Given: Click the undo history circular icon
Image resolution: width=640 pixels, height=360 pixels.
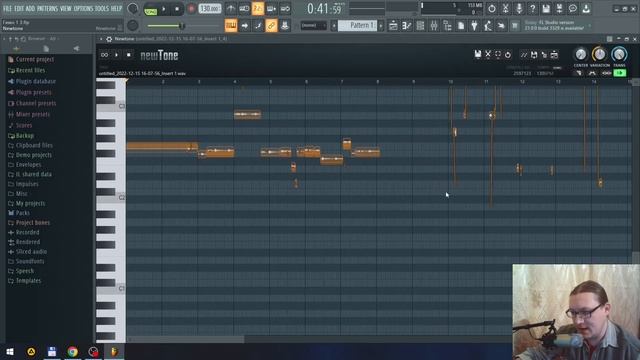Looking at the screenshot, I should pos(491,9).
